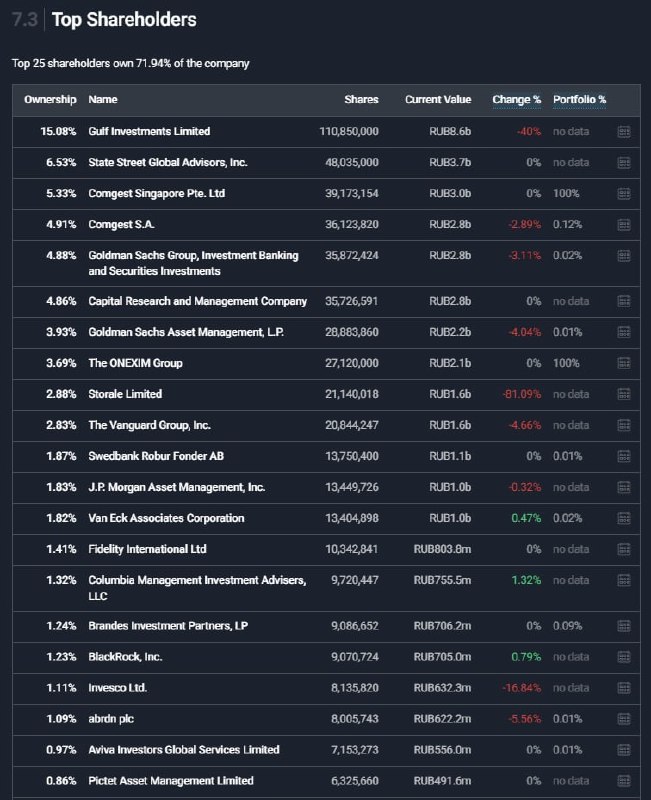Open details icon for Columbia Management Investment Advisers row

pos(623,581)
